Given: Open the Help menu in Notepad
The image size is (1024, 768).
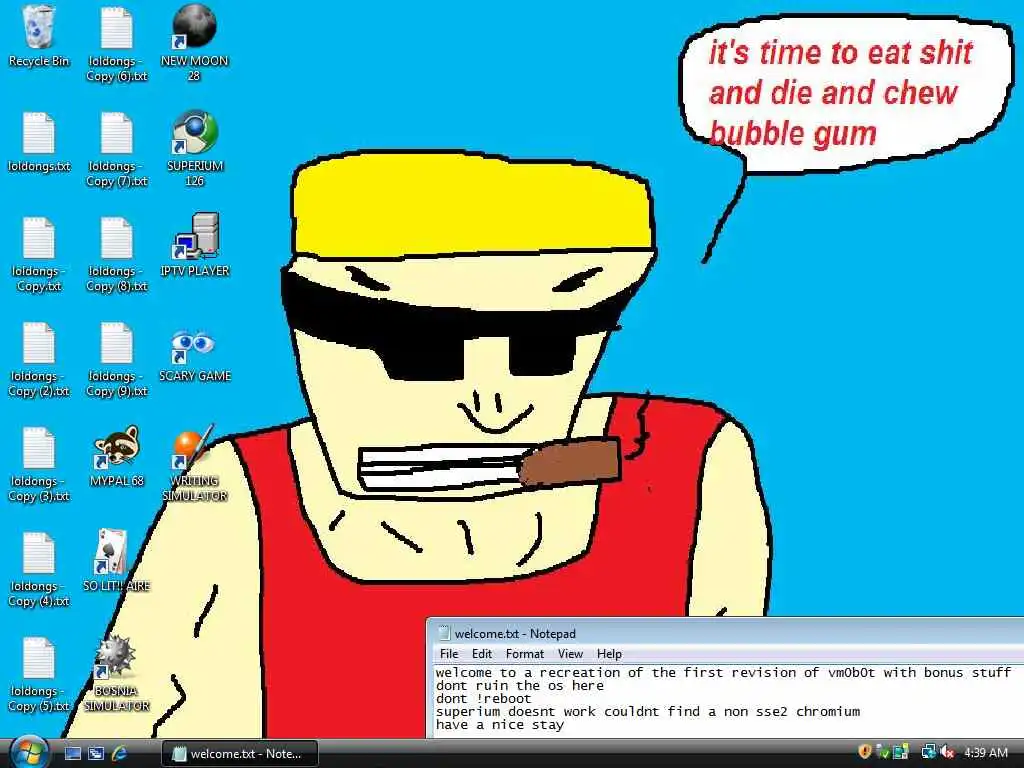Looking at the screenshot, I should (x=609, y=654).
